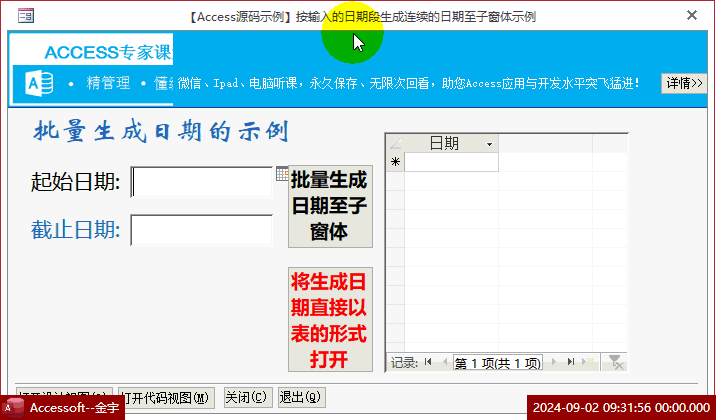This screenshot has height=420, width=716.
Task: Click the 详情>> button in banner
Action: [x=684, y=83]
